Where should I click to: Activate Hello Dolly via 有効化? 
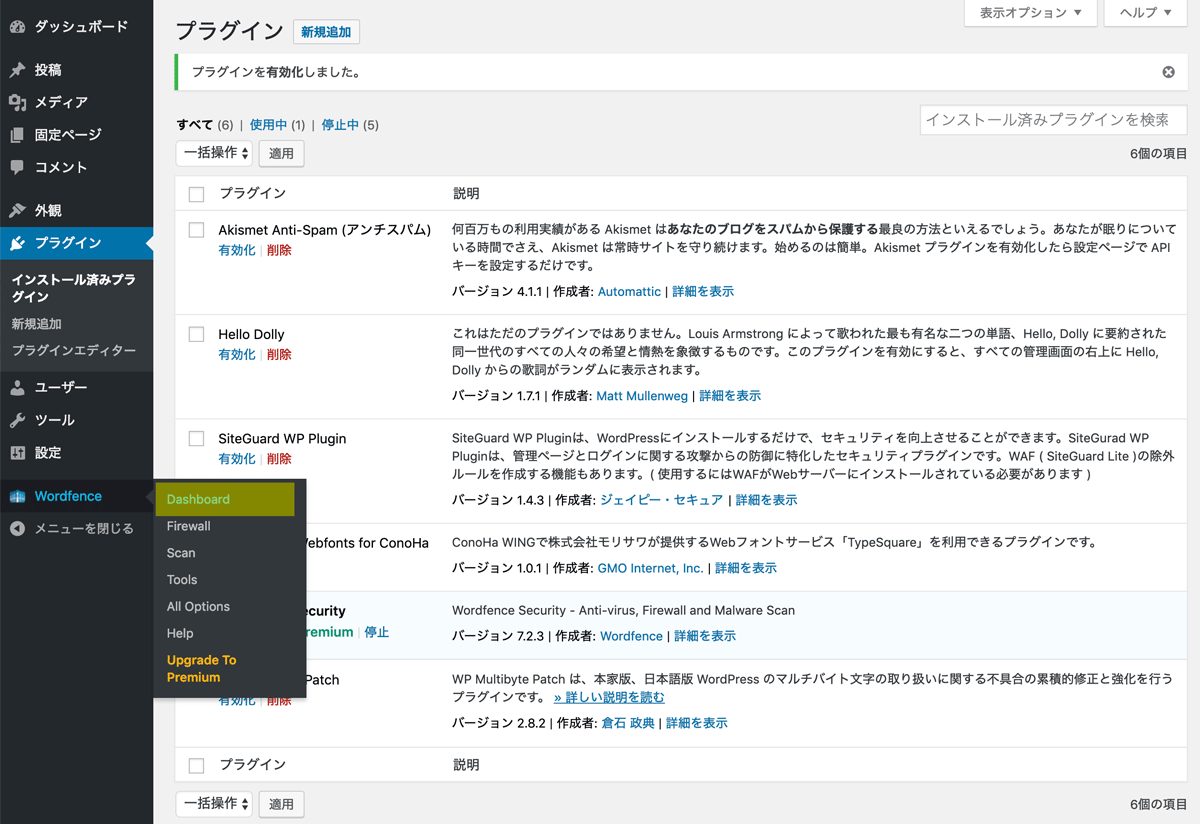click(237, 354)
